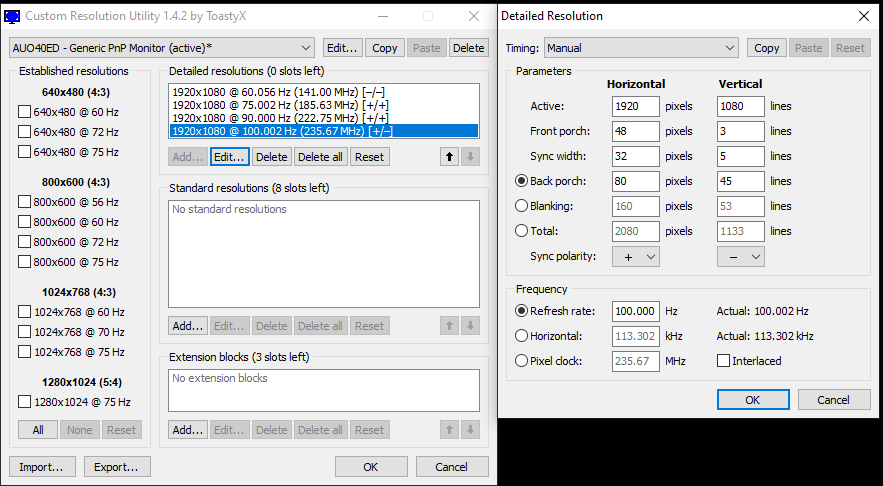
Task: Open horizontal sync polarity dropdown
Action: point(636,257)
